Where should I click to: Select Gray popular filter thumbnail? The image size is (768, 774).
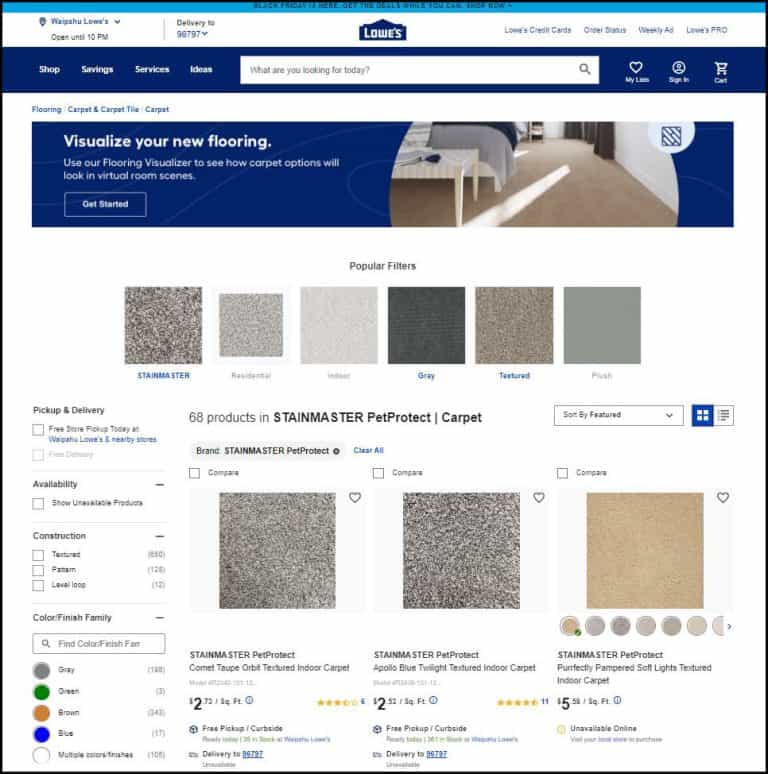pos(426,325)
